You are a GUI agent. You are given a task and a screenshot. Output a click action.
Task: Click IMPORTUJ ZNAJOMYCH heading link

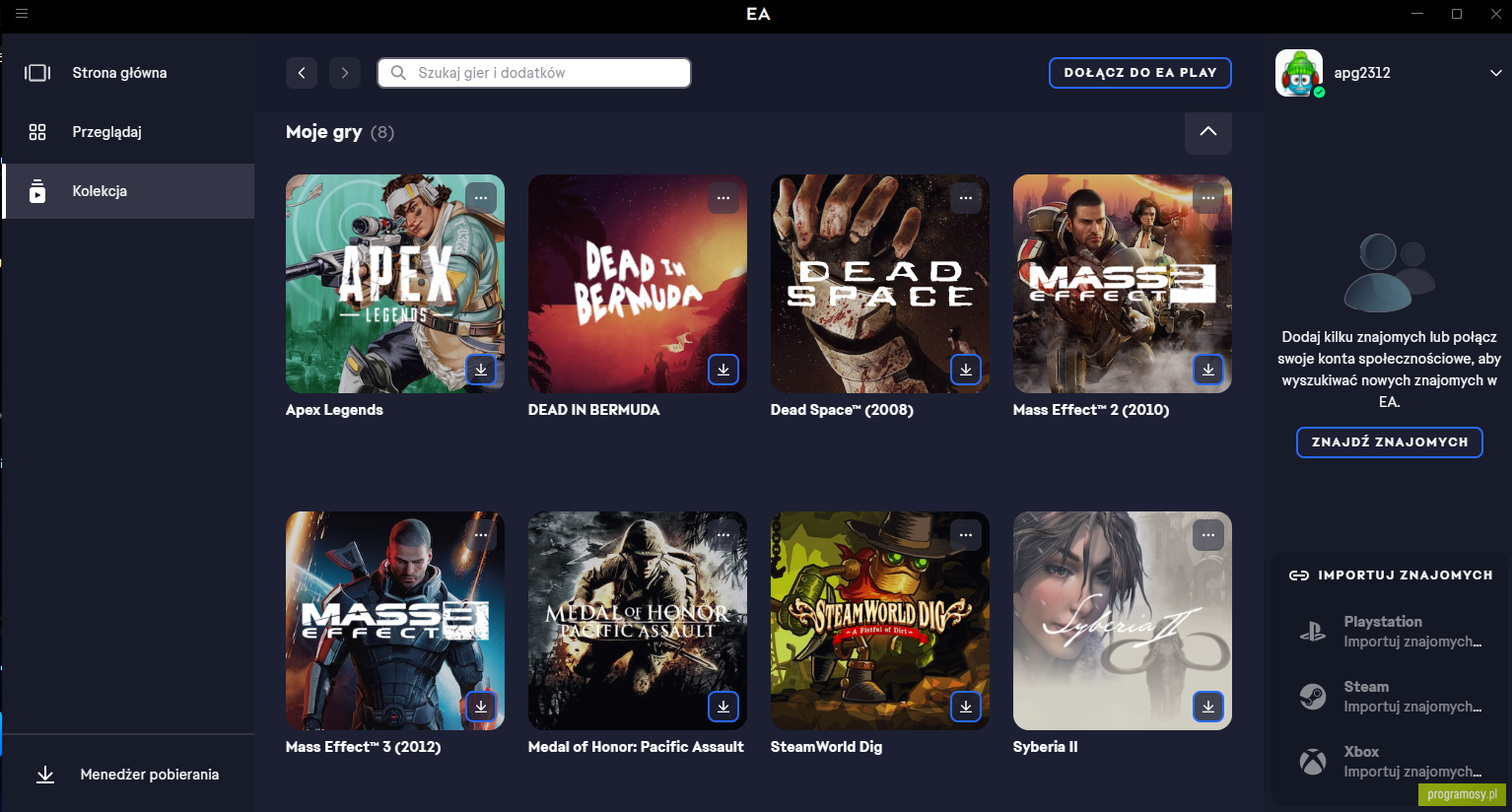[1391, 575]
